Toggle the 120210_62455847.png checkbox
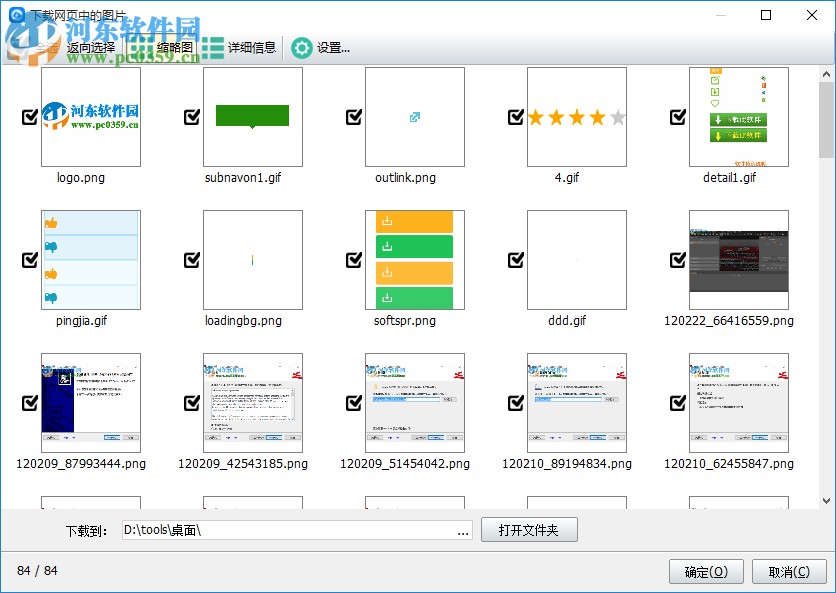This screenshot has height=593, width=836. [678, 403]
